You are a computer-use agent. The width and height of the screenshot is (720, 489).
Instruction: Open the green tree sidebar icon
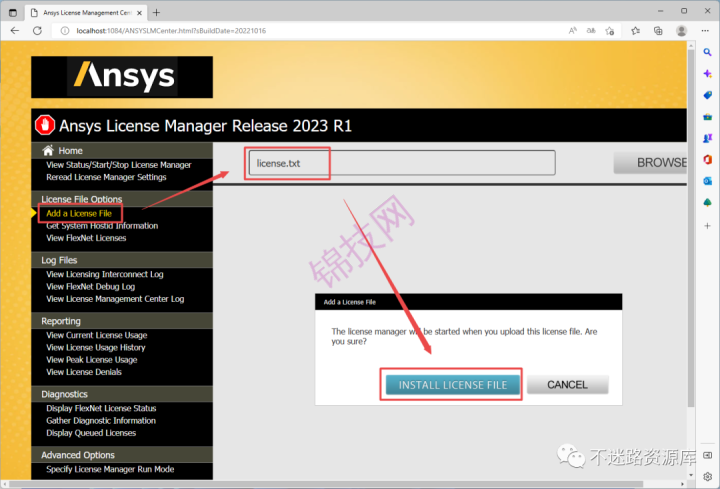(x=708, y=202)
